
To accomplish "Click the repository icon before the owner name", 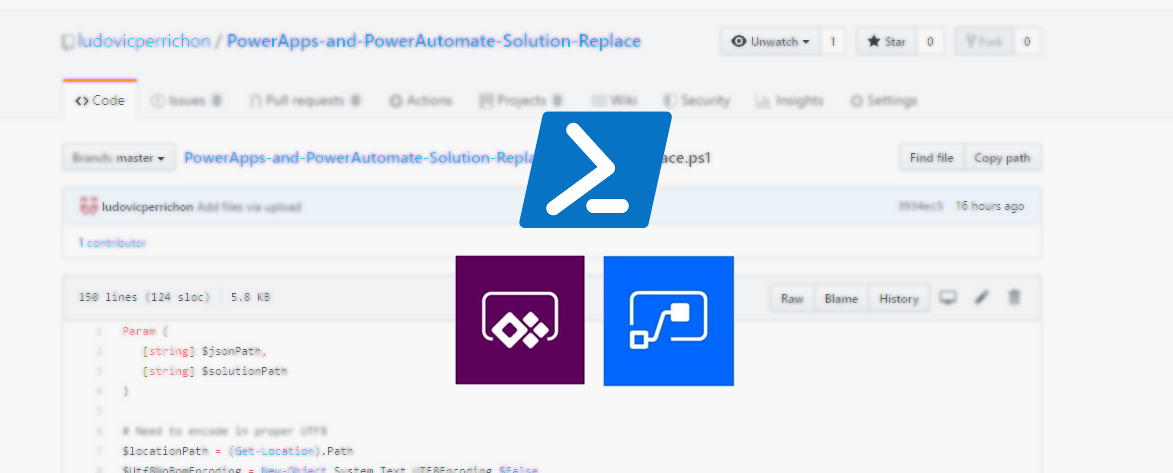I will (x=69, y=42).
